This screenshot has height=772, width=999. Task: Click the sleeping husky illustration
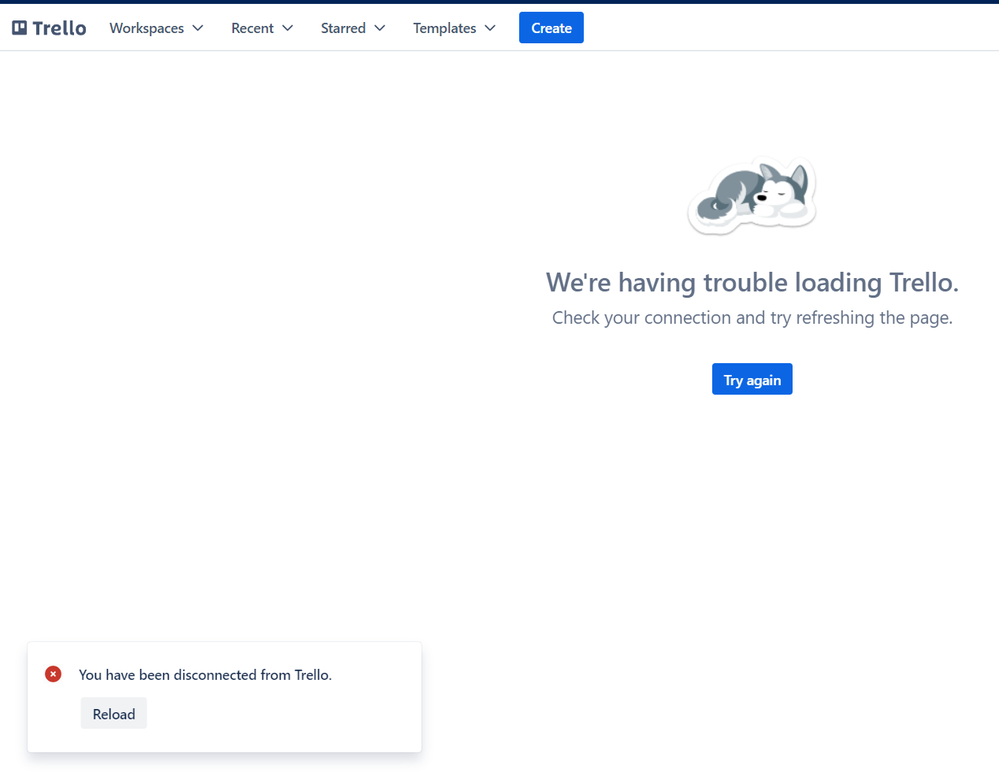752,195
